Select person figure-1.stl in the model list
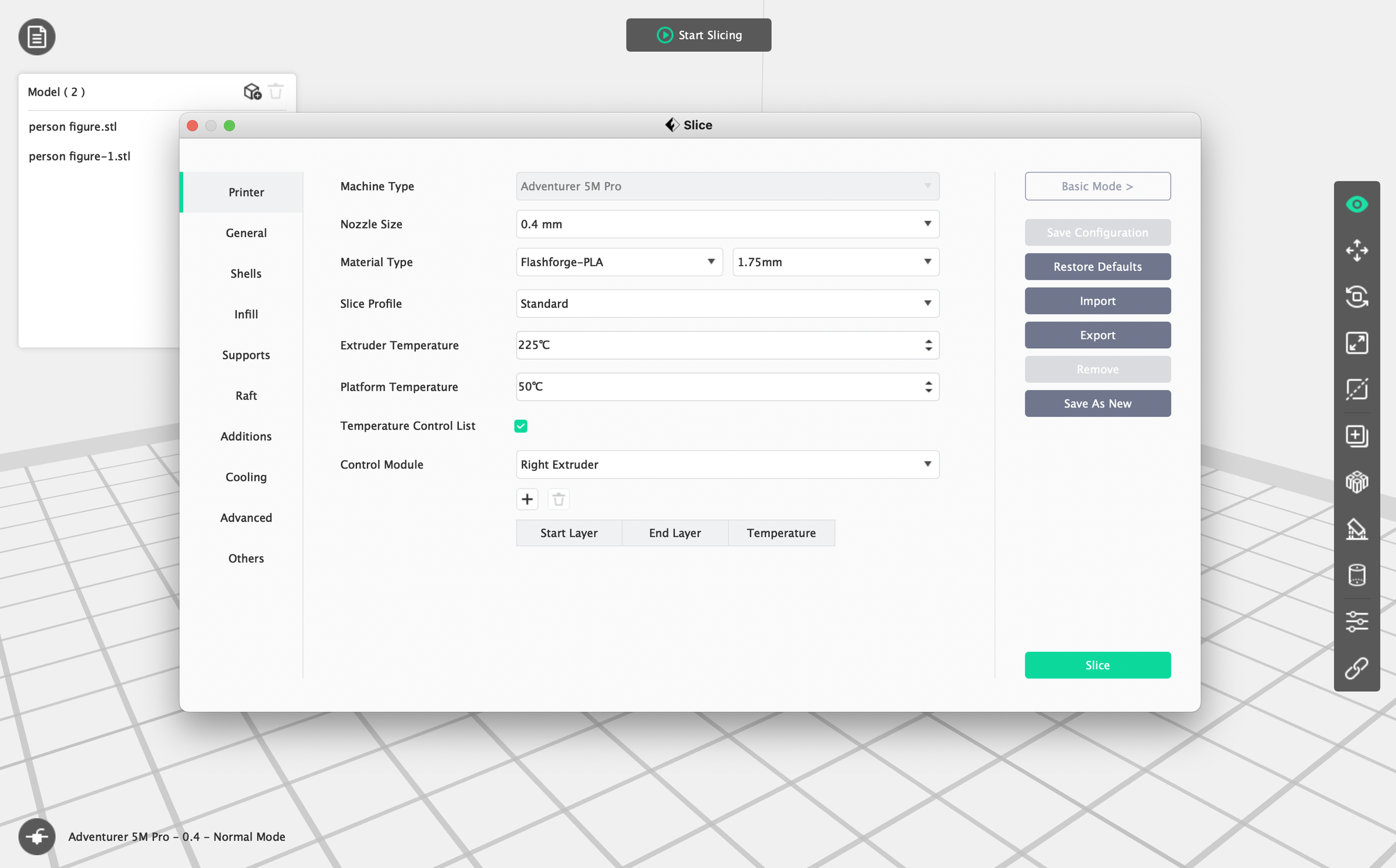 (80, 156)
